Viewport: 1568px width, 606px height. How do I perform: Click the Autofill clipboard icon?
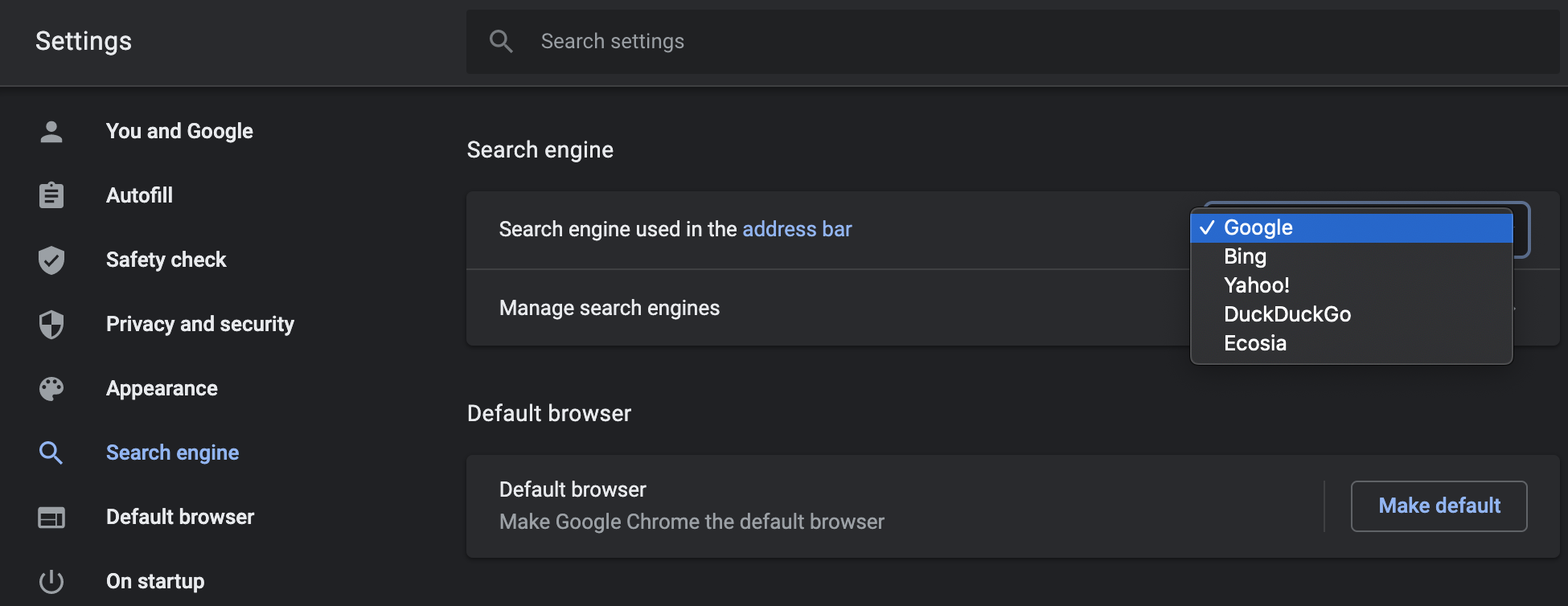click(x=51, y=195)
